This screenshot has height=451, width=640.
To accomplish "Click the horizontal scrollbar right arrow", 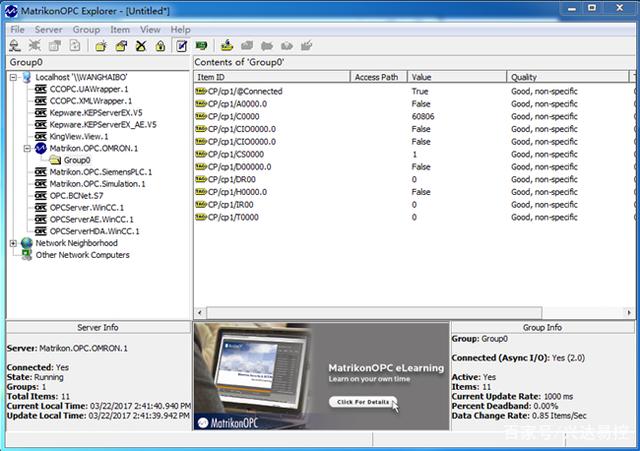I will pyautogui.click(x=629, y=313).
